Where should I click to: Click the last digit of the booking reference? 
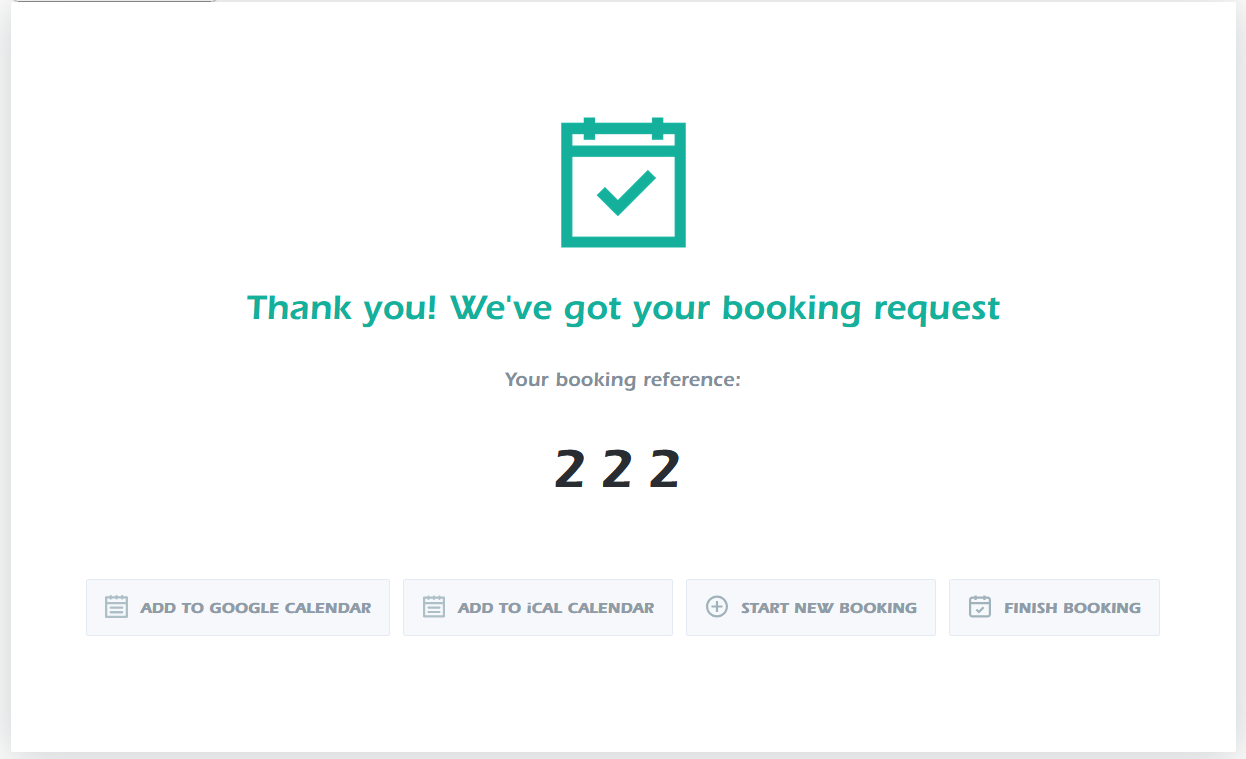pyautogui.click(x=664, y=469)
